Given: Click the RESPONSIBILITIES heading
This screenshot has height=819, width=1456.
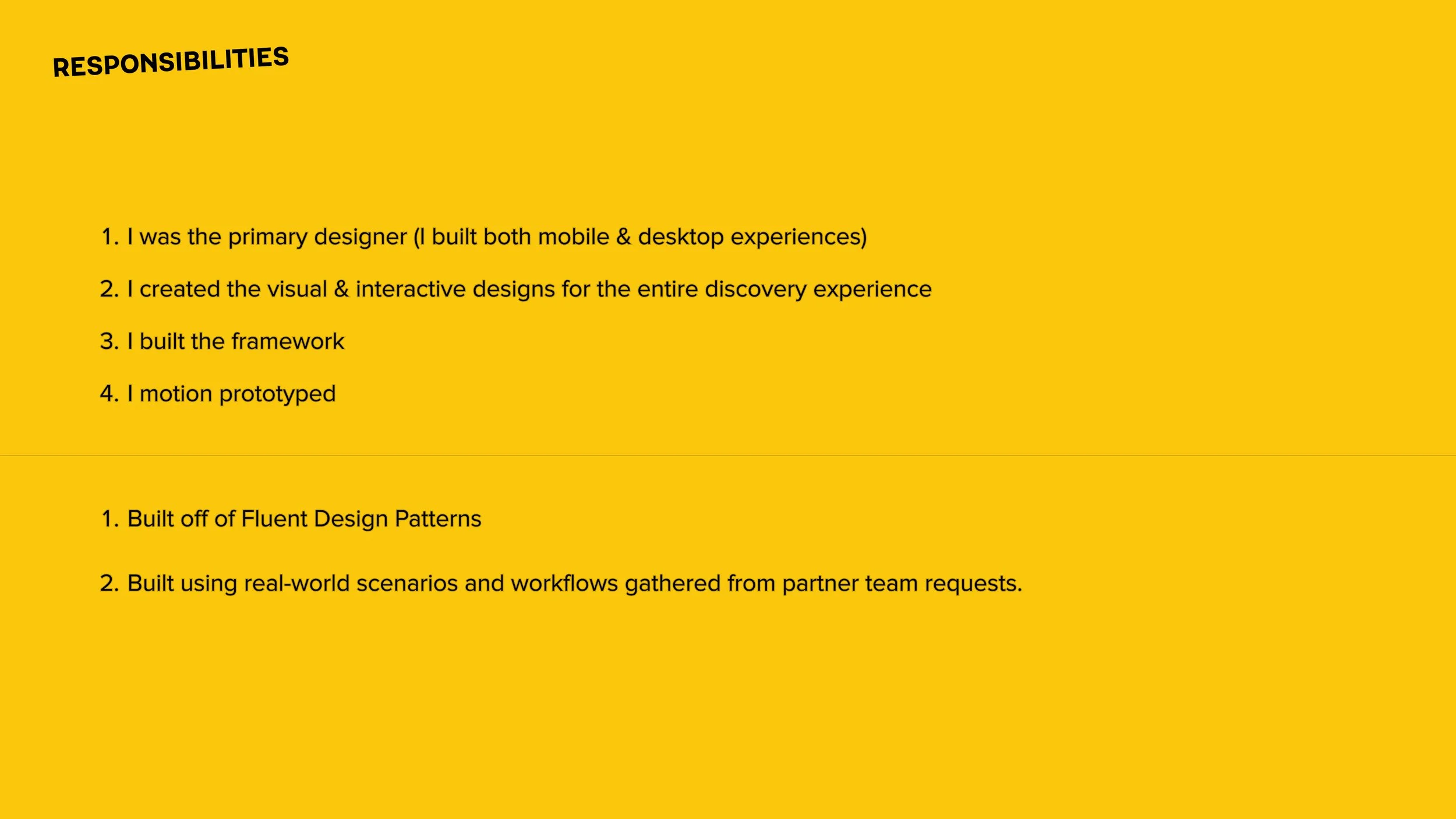Looking at the screenshot, I should coord(171,62).
